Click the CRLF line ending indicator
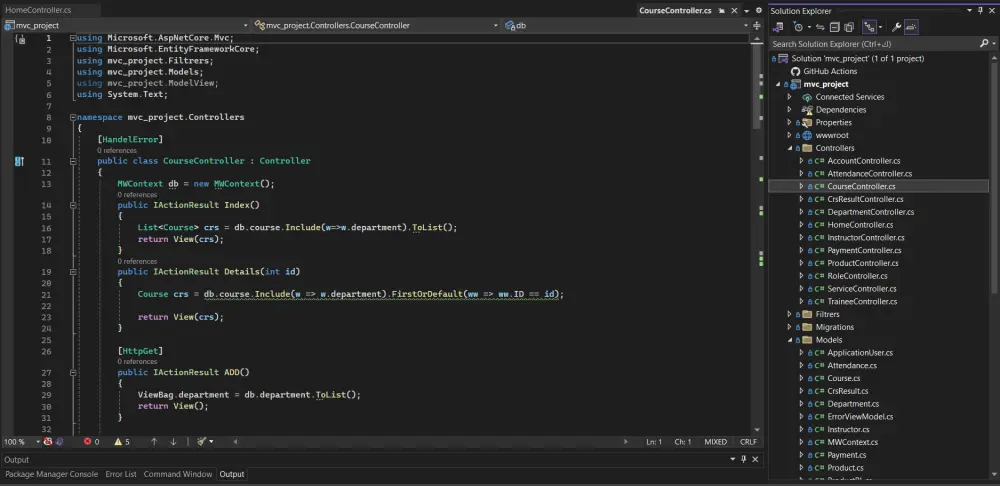1000x486 pixels. (748, 441)
